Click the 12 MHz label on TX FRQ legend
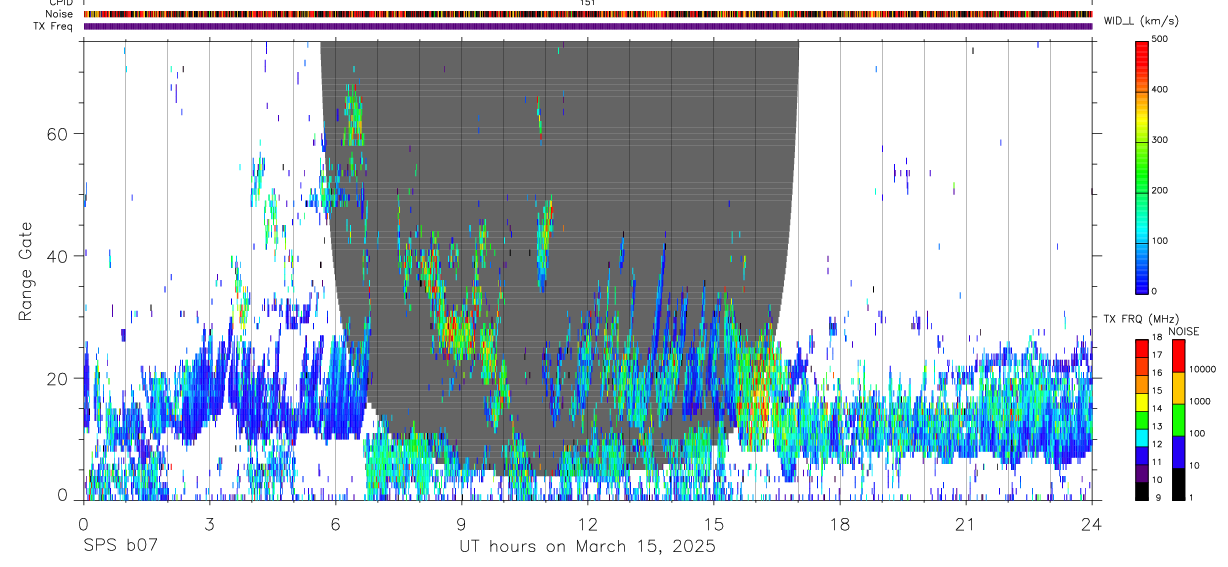Viewport: 1228px width, 567px height. 1155,445
